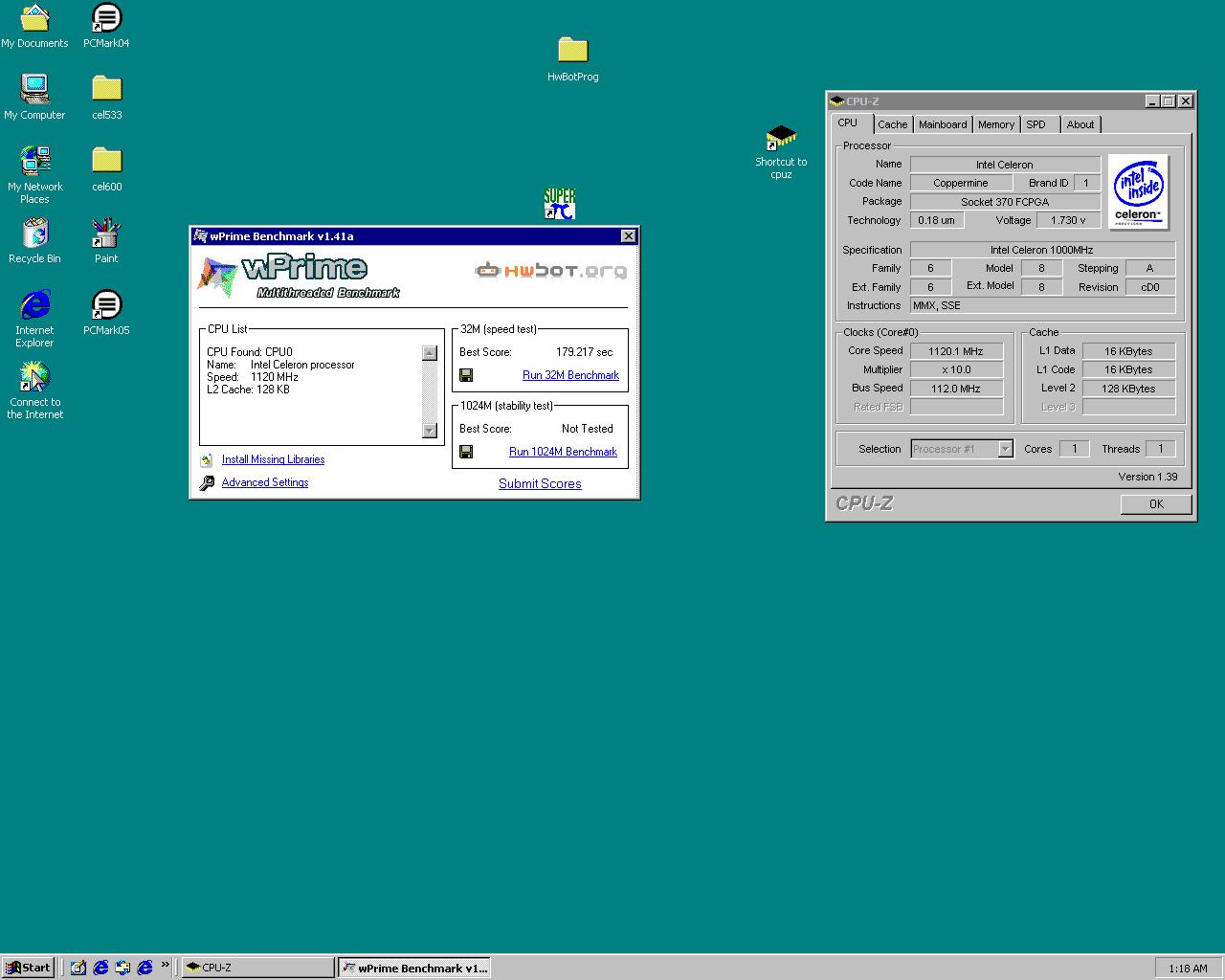The image size is (1225, 980).
Task: Click the Instructions field MMX, SSE
Action: pyautogui.click(x=1042, y=305)
